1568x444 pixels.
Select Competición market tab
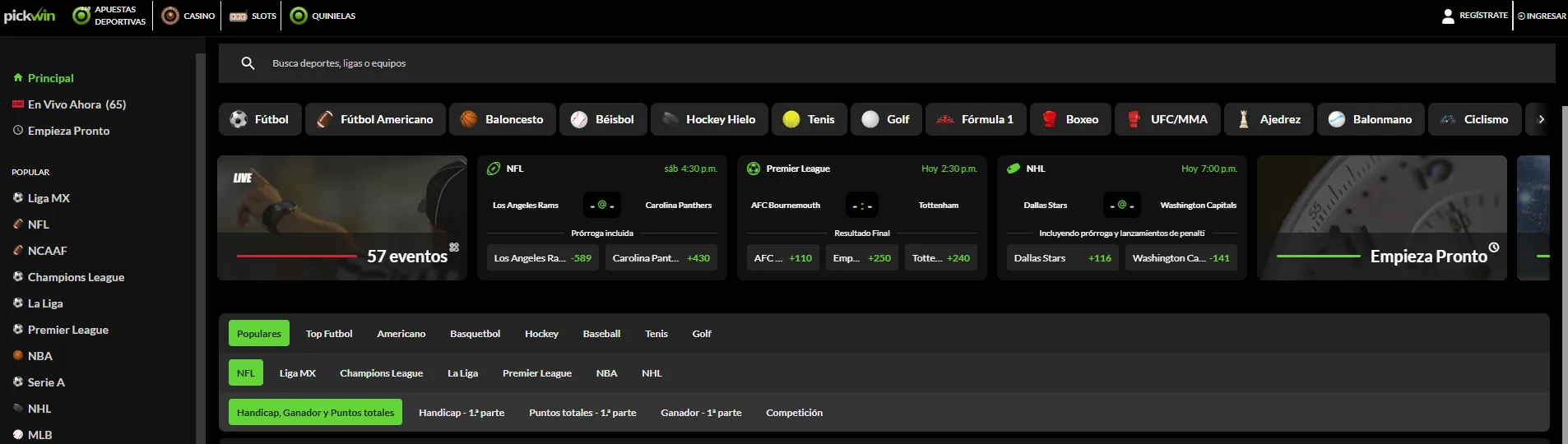[794, 412]
